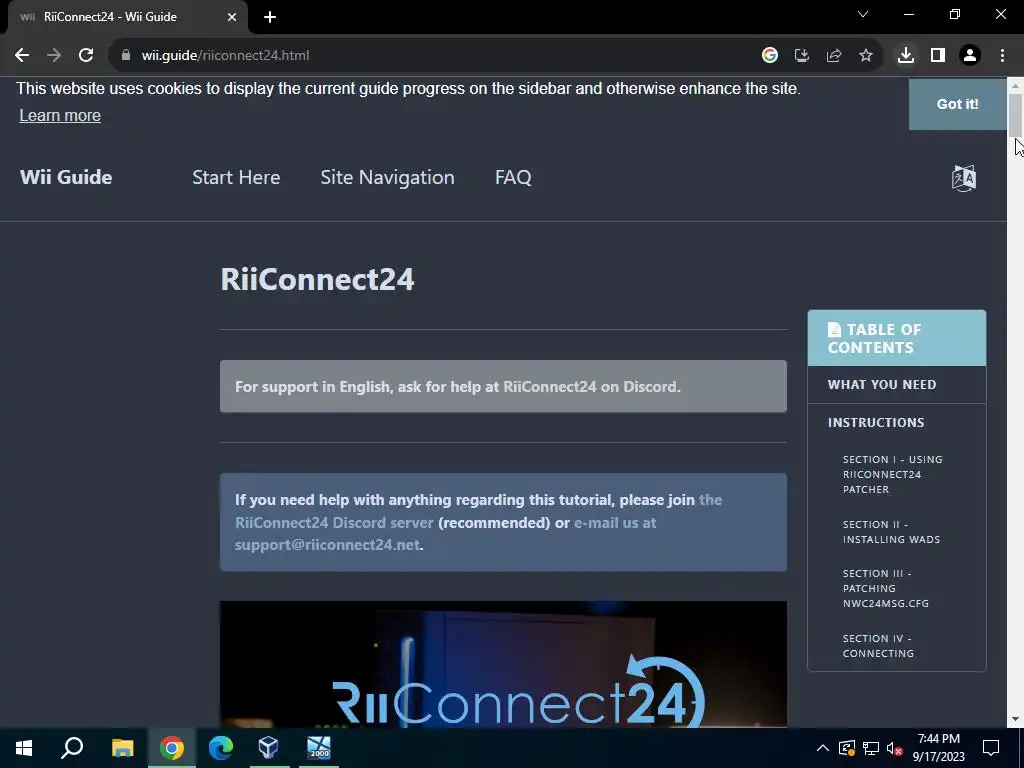Image resolution: width=1024 pixels, height=768 pixels.
Task: Open the site language translation icon
Action: pos(964,178)
